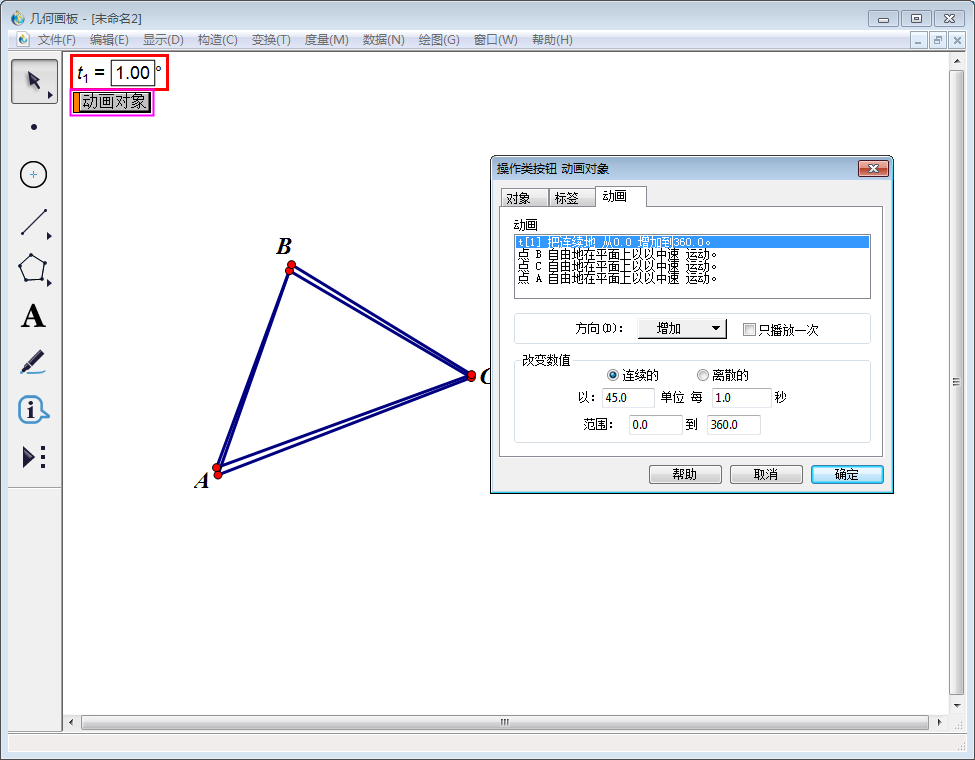Select the Information tool
Viewport: 975px width, 760px height.
click(x=33, y=410)
